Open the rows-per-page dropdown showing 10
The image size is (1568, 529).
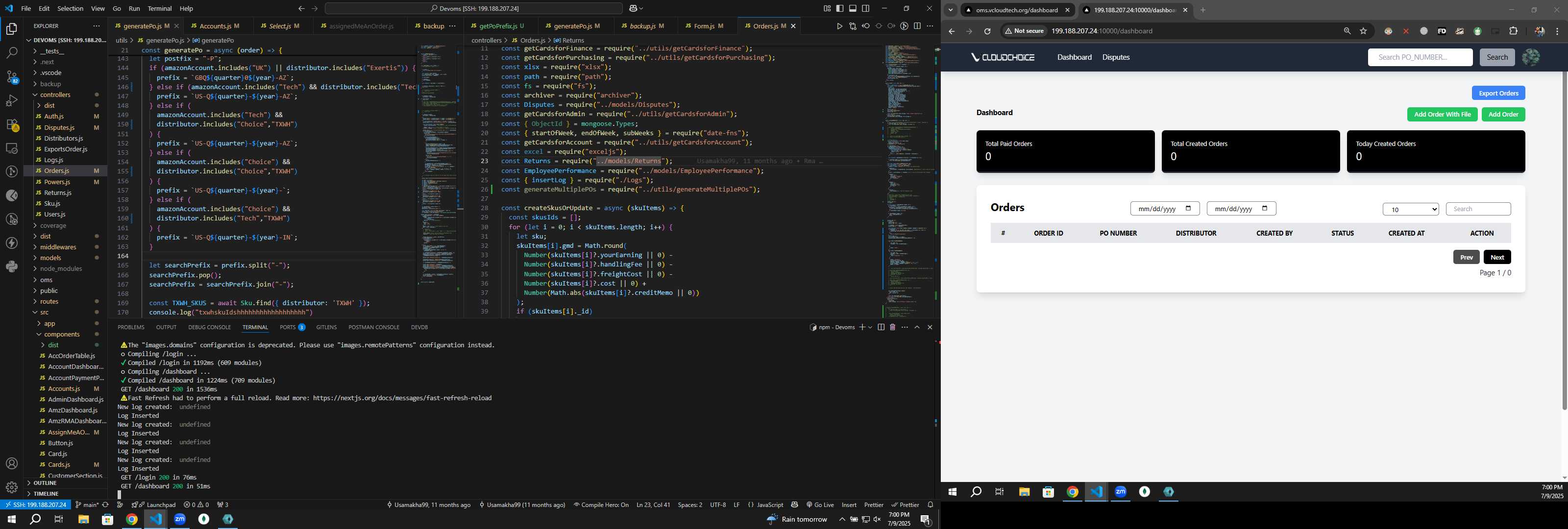click(x=1410, y=210)
